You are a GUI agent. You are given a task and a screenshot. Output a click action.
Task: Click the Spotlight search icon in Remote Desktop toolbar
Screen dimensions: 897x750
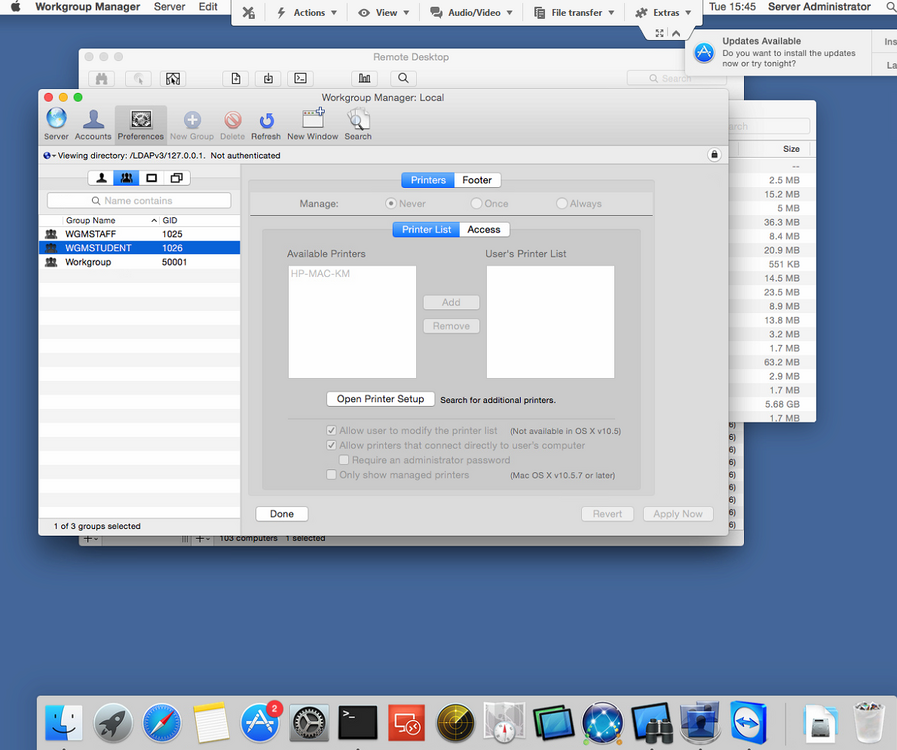click(x=403, y=78)
